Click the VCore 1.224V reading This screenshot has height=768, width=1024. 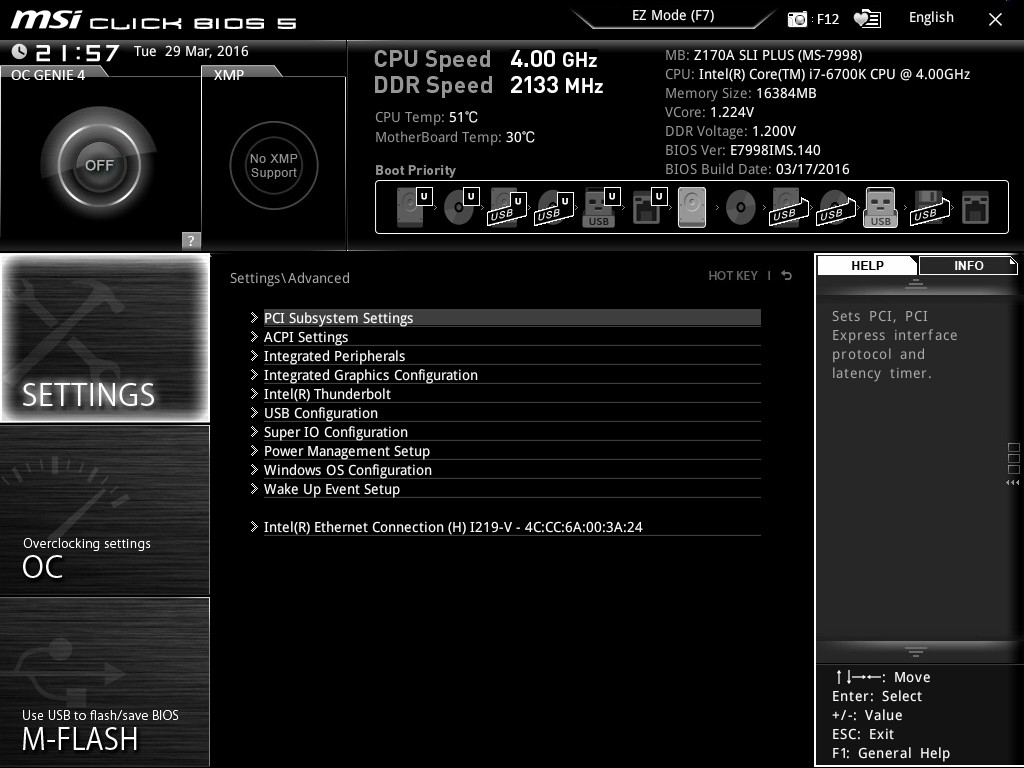pos(709,112)
